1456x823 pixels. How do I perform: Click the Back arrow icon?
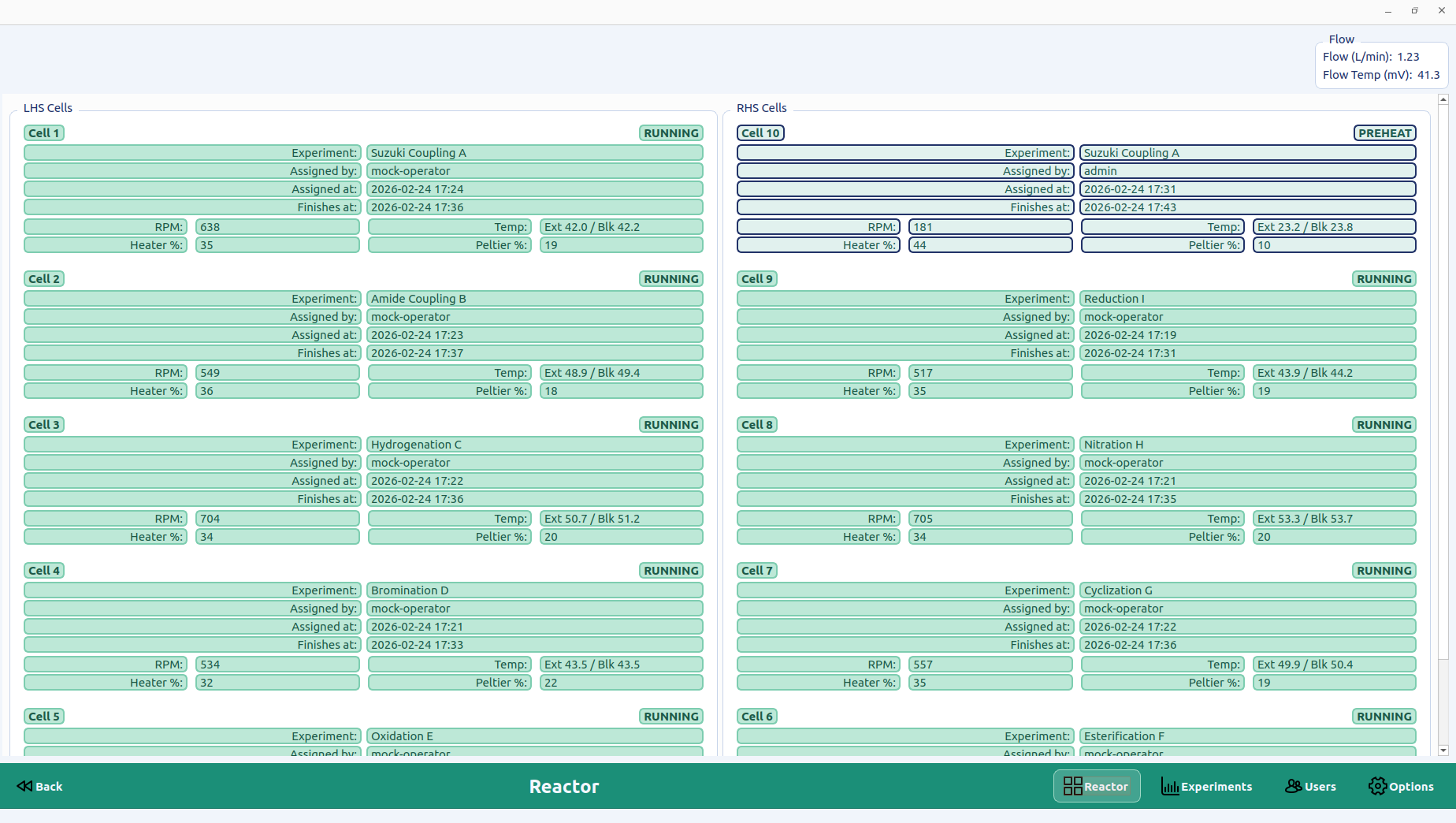point(24,786)
